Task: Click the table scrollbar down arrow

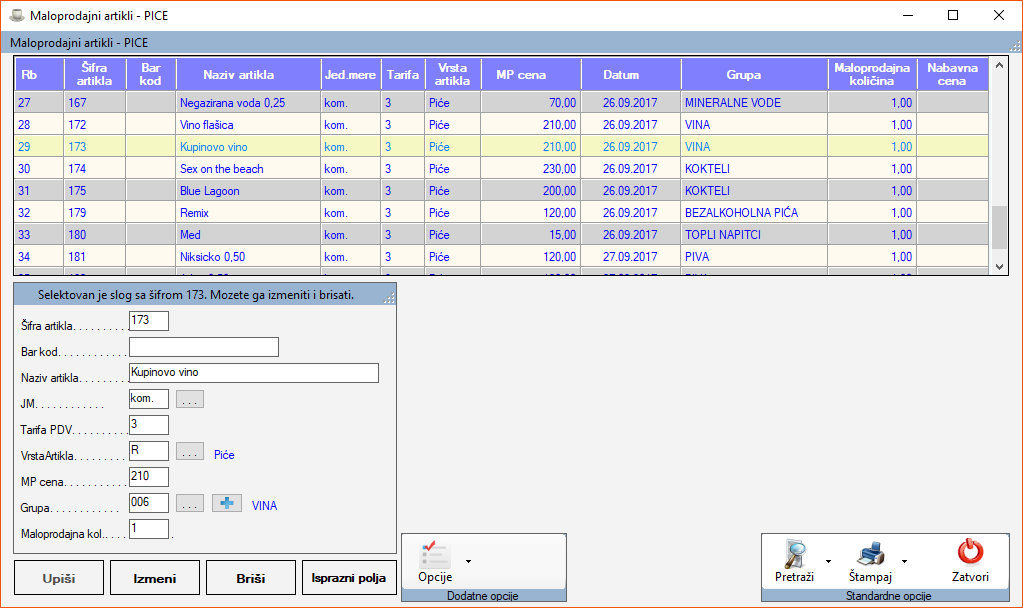Action: pos(999,266)
